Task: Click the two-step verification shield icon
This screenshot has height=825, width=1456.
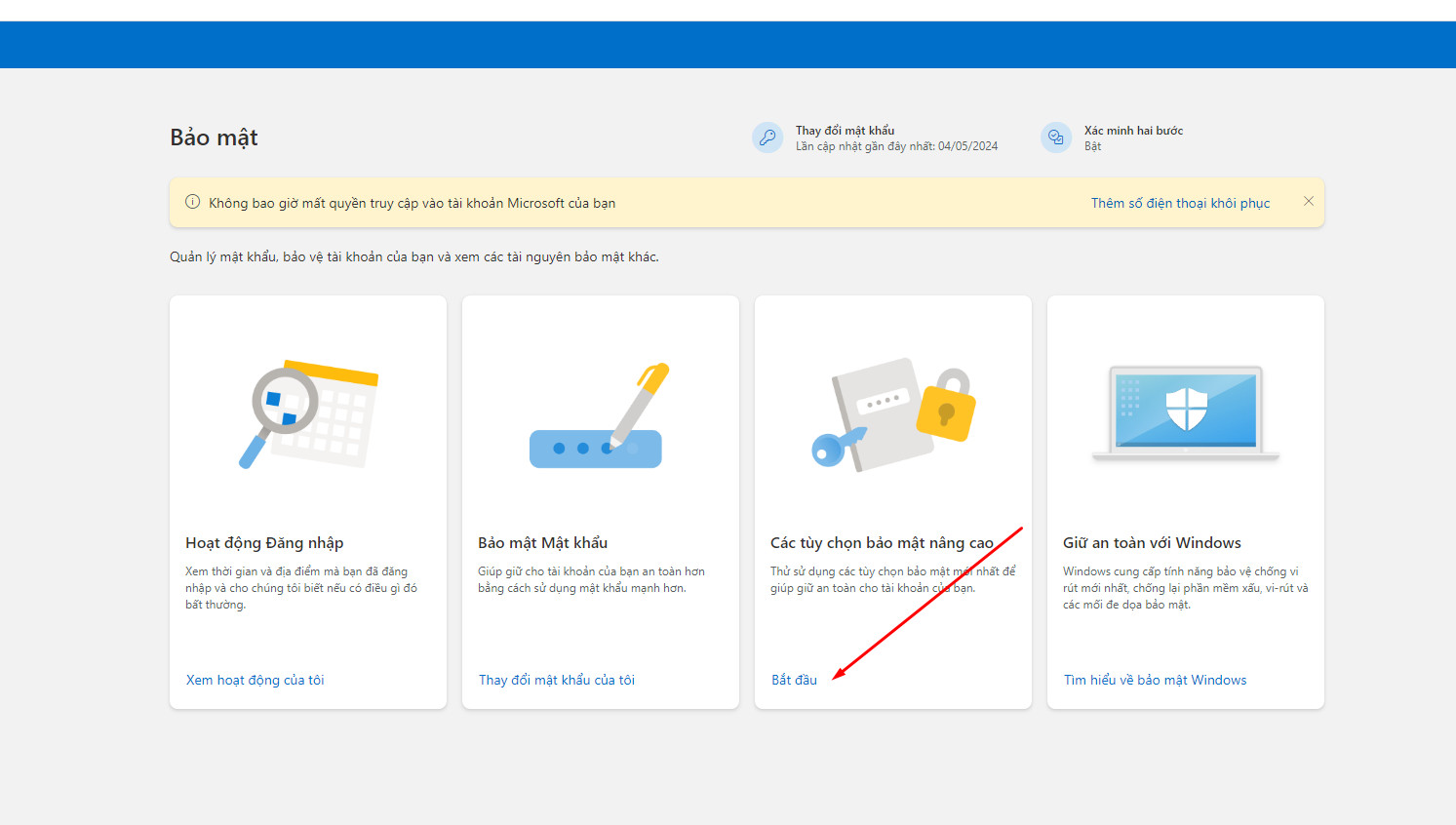Action: 1056,137
